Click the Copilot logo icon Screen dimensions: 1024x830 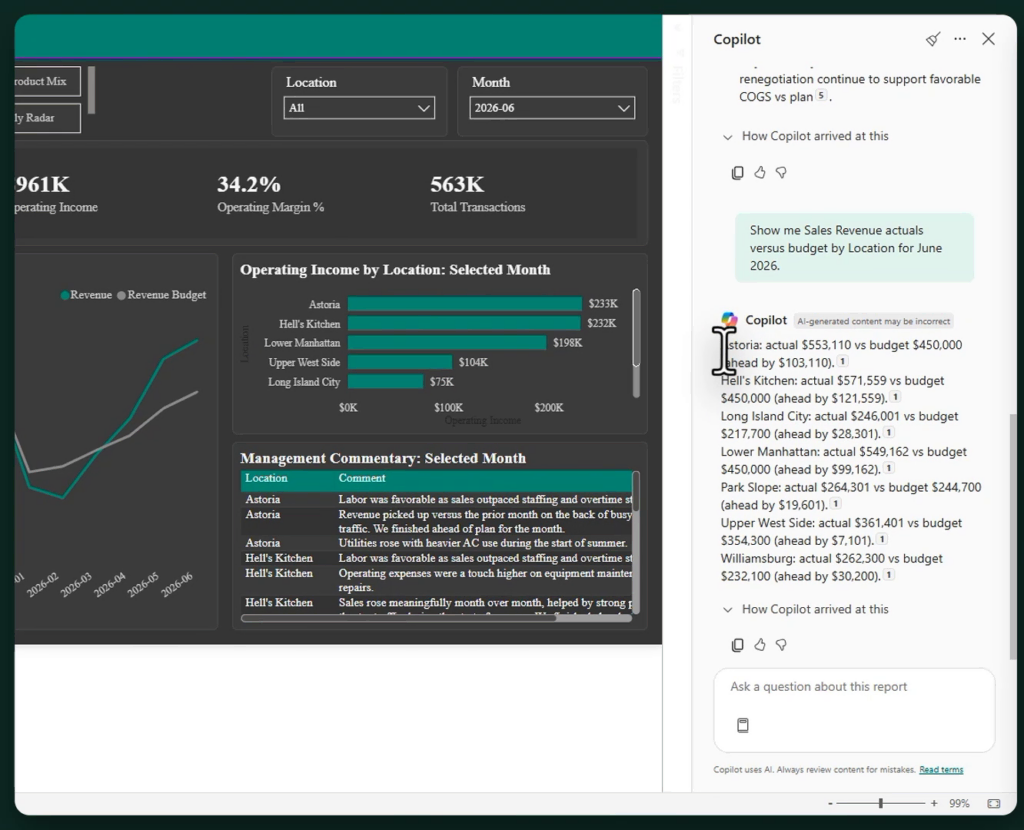point(729,320)
